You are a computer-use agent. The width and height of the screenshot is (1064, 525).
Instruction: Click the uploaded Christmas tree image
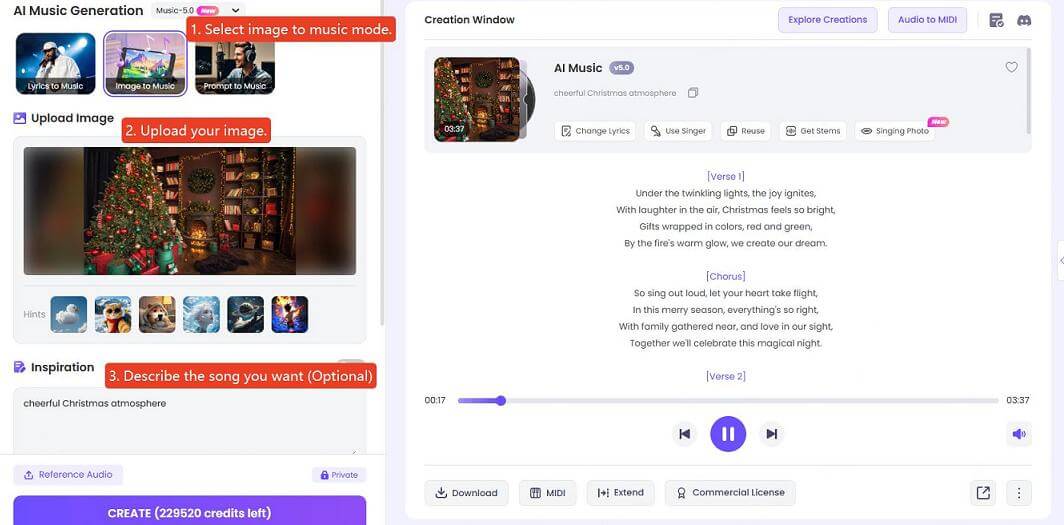pyautogui.click(x=189, y=211)
